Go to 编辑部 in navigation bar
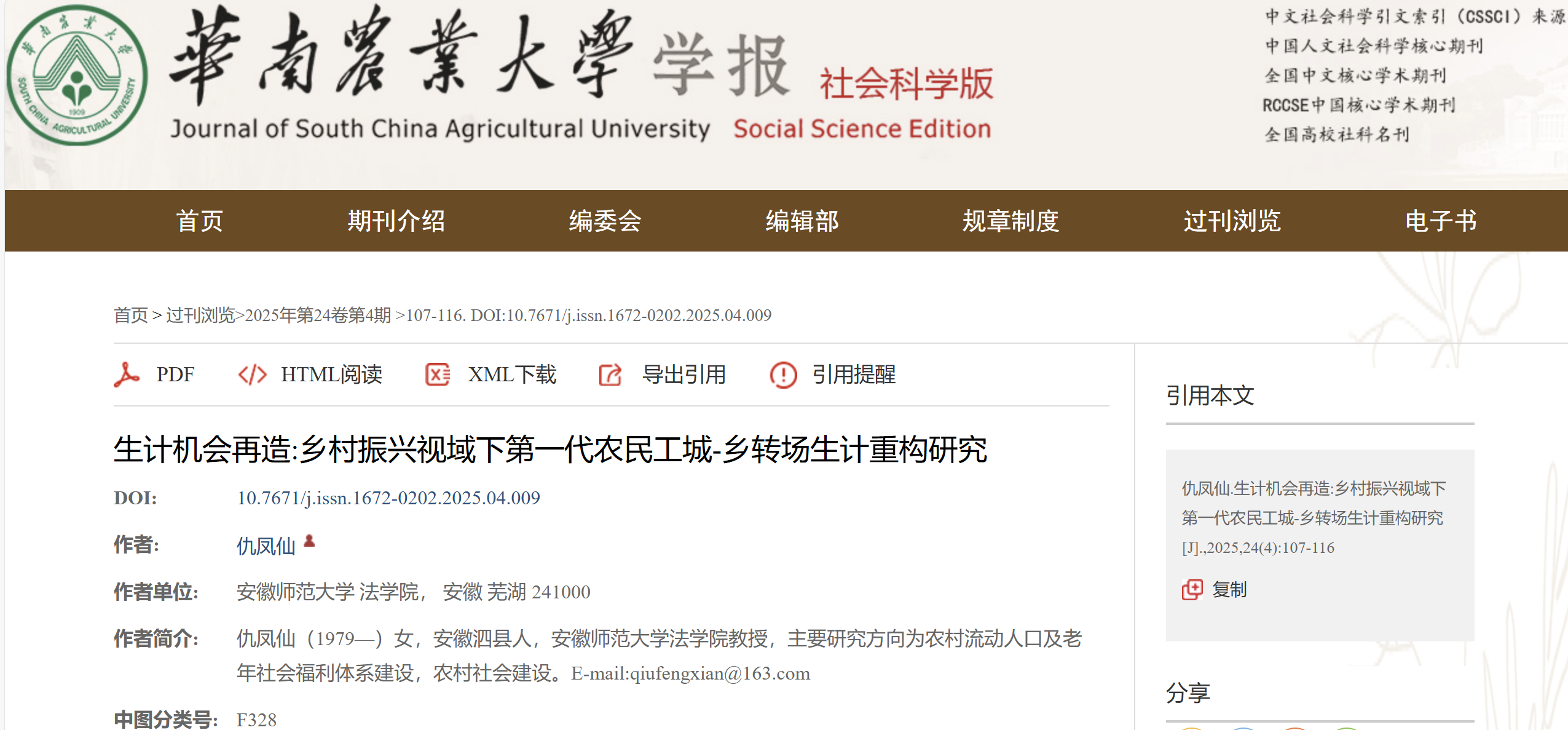1568x730 pixels. (802, 221)
